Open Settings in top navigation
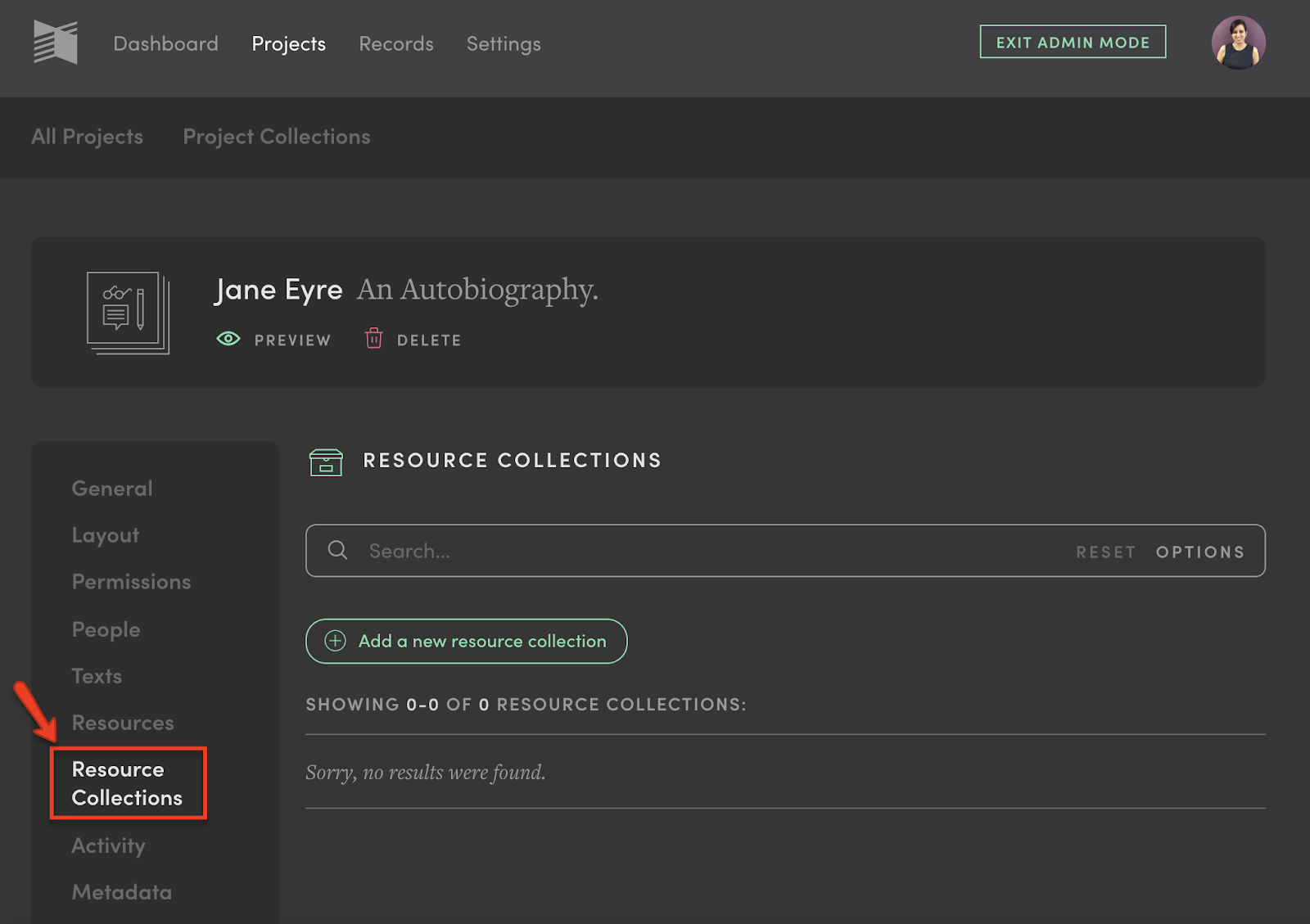This screenshot has width=1310, height=924. pyautogui.click(x=504, y=43)
